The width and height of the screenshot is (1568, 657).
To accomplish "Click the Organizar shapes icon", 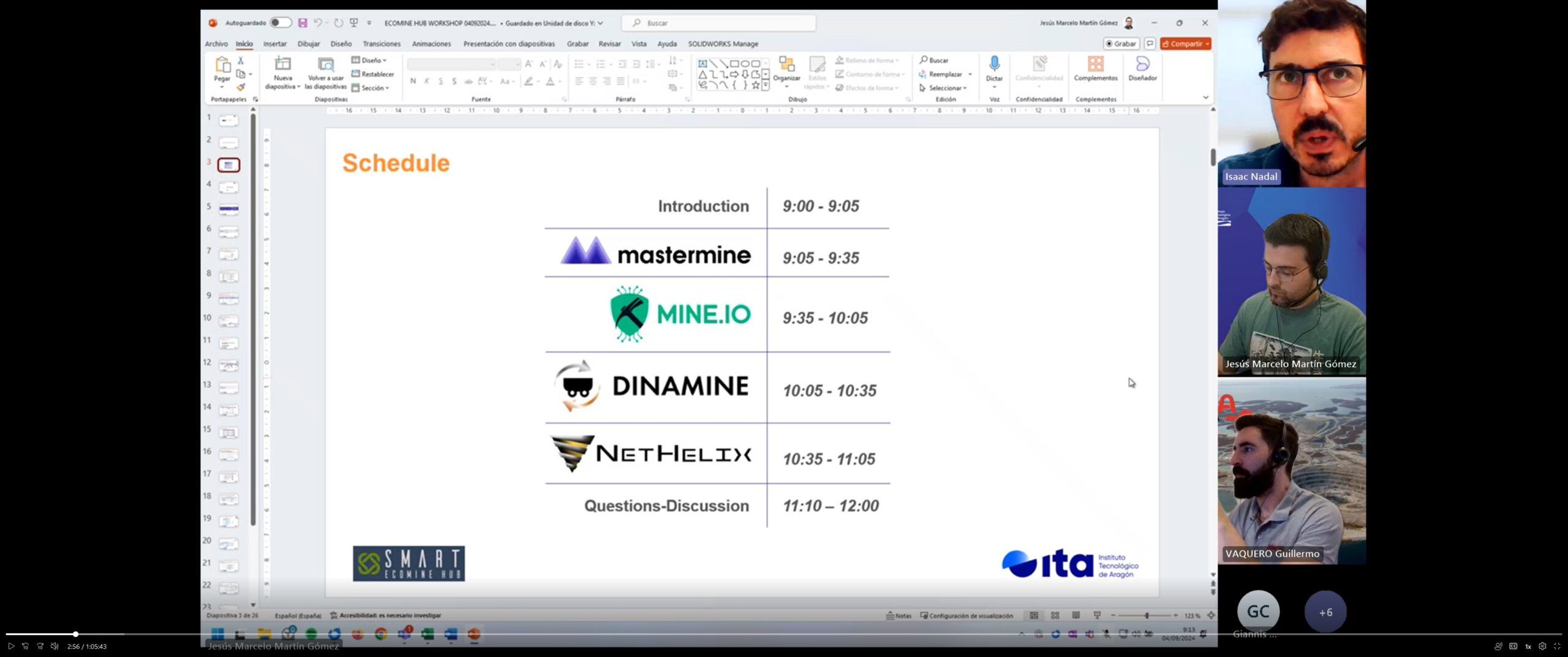I will (x=786, y=65).
